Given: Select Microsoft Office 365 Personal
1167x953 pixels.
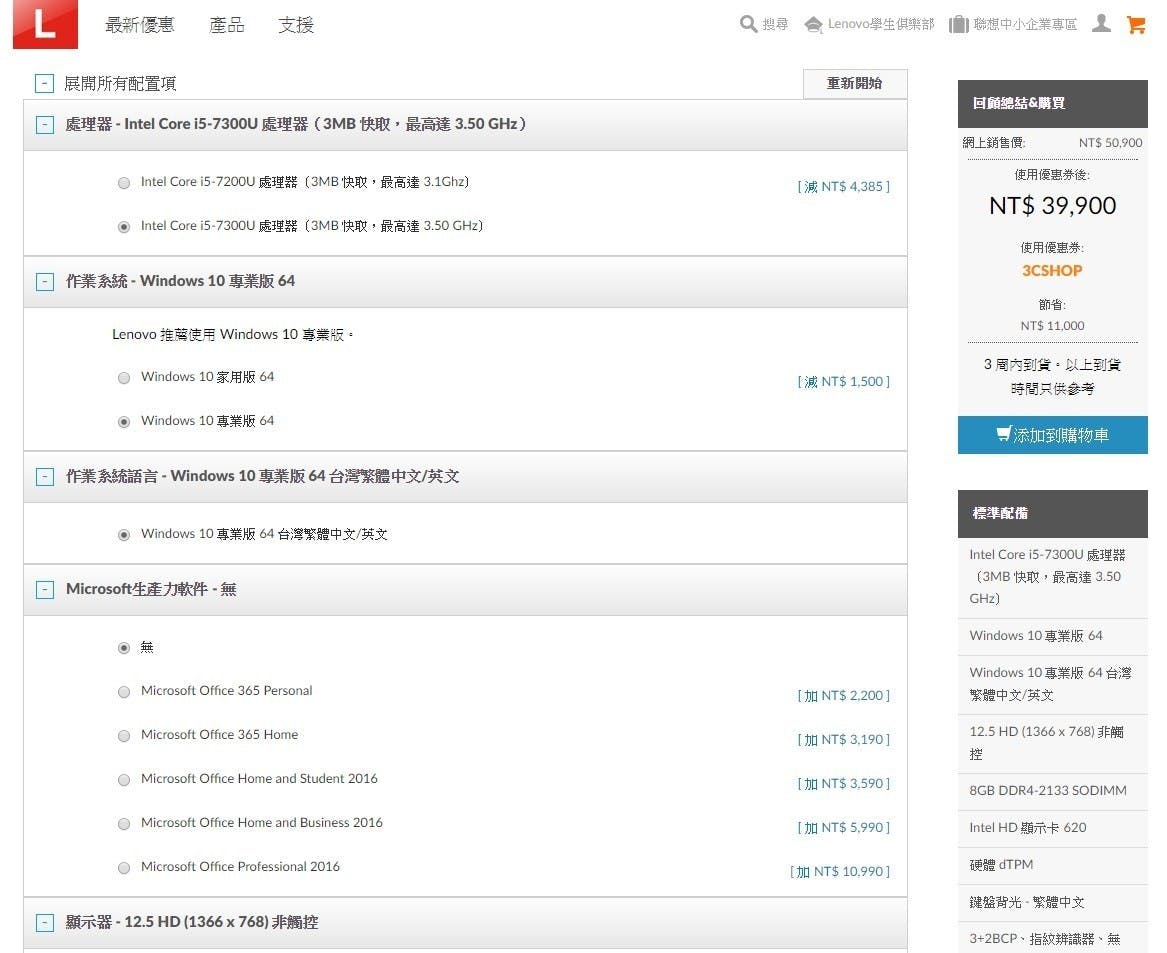Looking at the screenshot, I should (124, 692).
